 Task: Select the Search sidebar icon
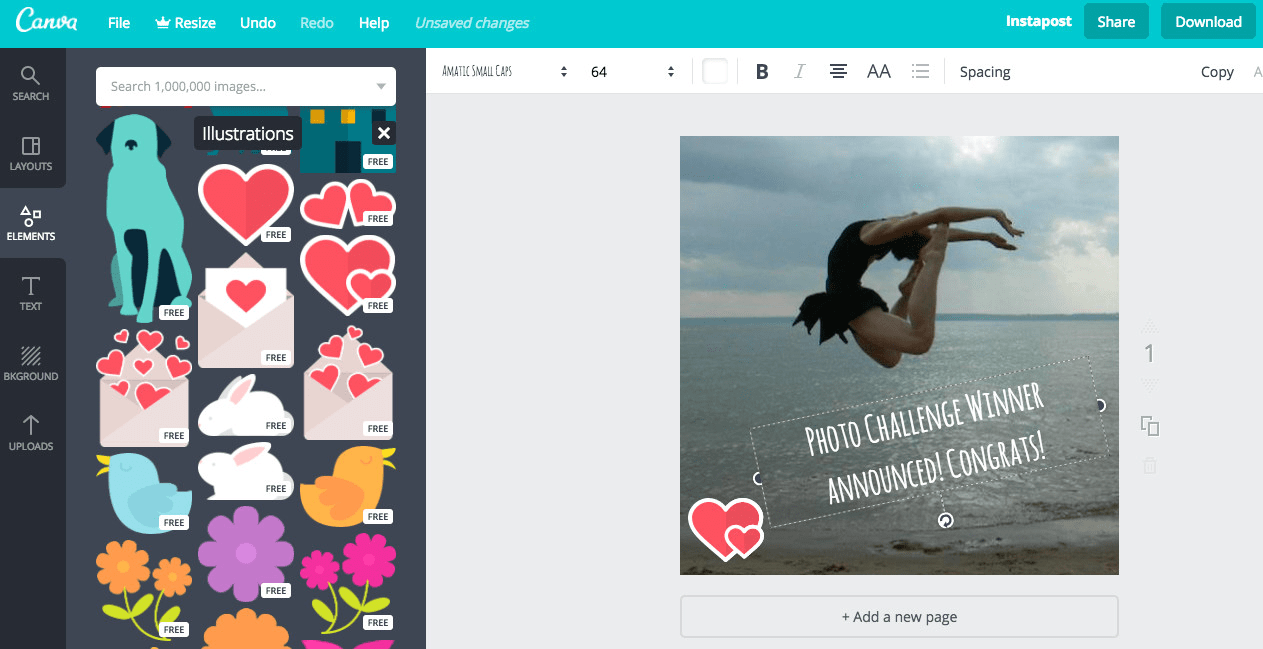[31, 82]
